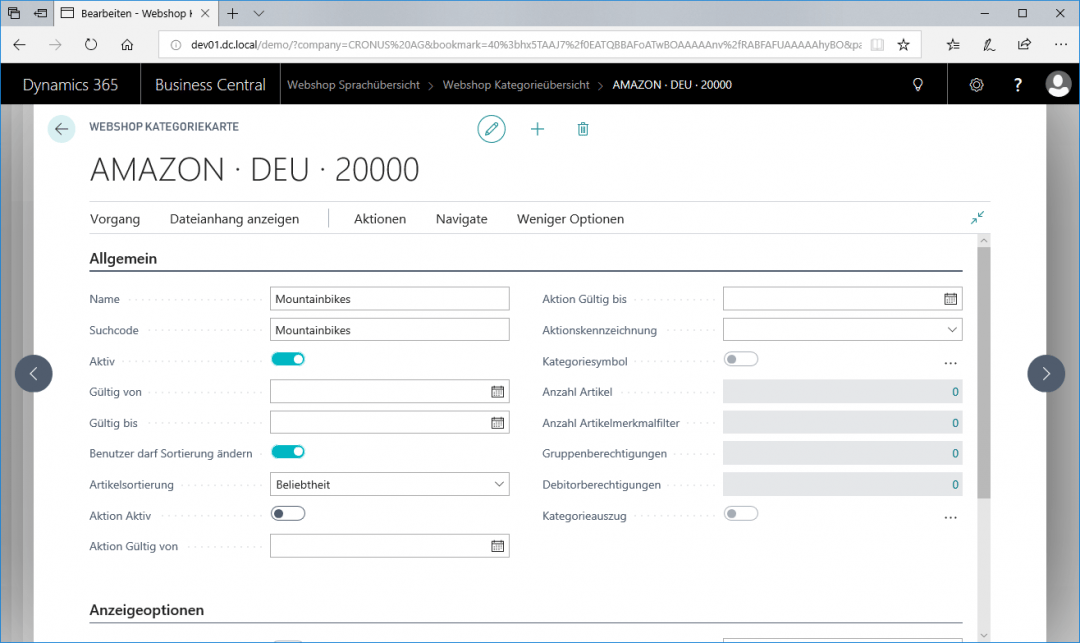This screenshot has height=643, width=1080.
Task: Click scrollbar down arrow
Action: click(984, 635)
